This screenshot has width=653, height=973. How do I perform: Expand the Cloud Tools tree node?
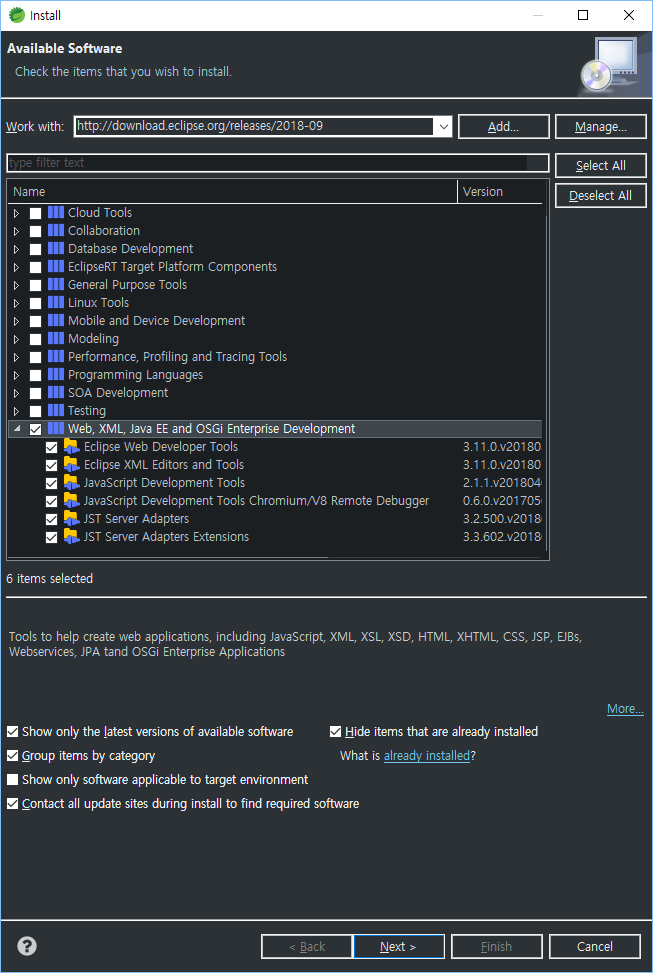[17, 213]
